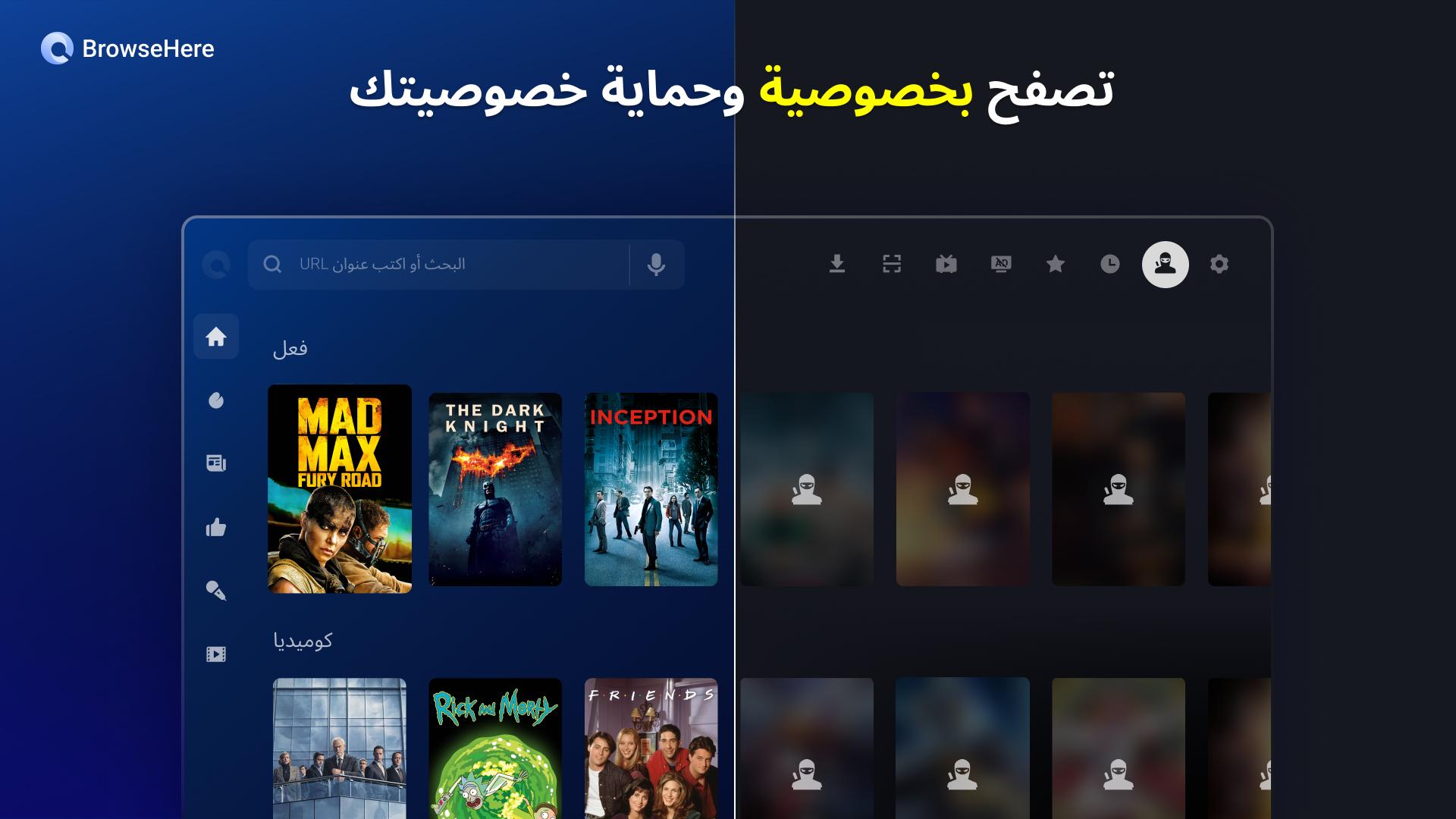1456x819 pixels.
Task: Open the QR scan icon
Action: coord(892,264)
